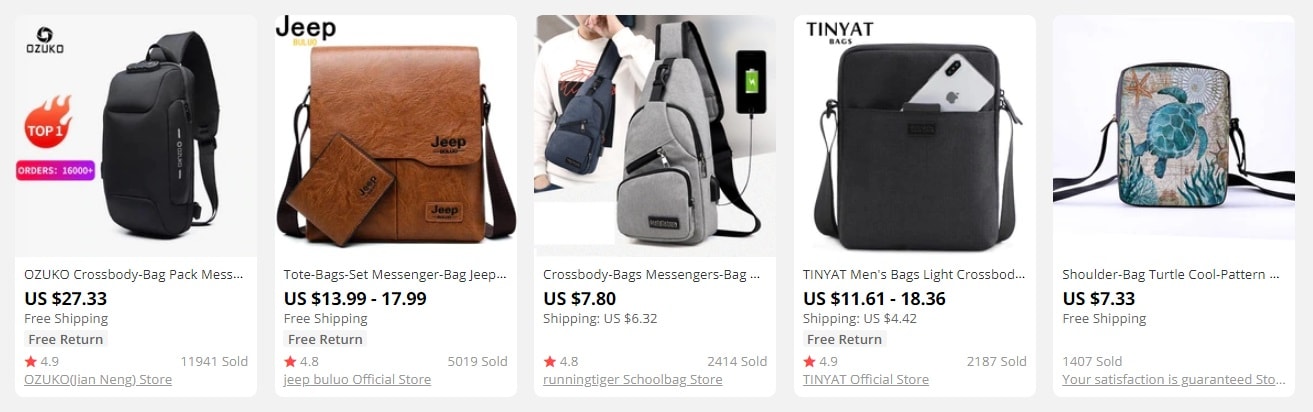The width and height of the screenshot is (1313, 412).
Task: View the gray USB-charging crossbody bag photo
Action: (655, 136)
